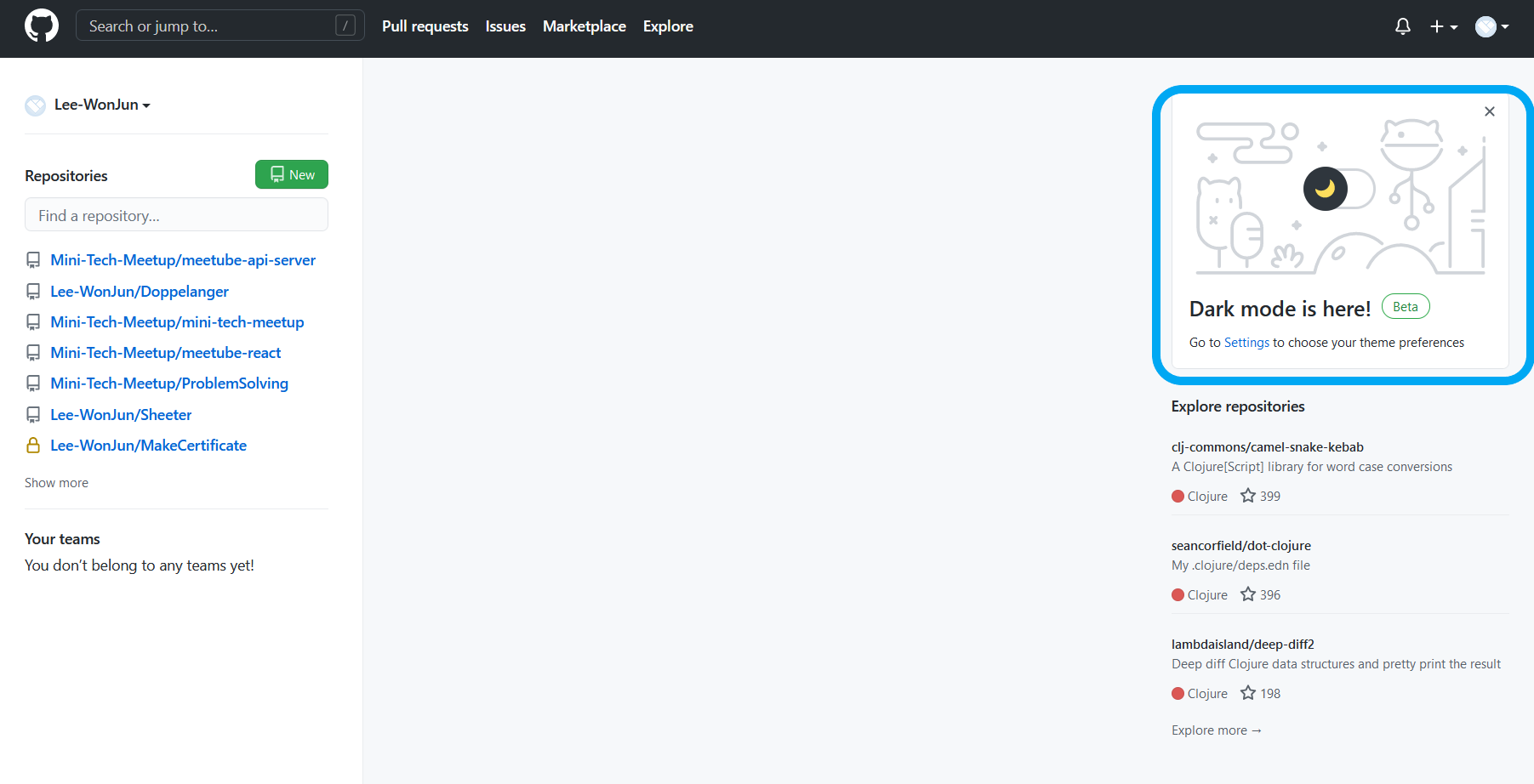This screenshot has width=1534, height=784.
Task: Click Clojure language dot for dot-clojure
Action: (x=1178, y=595)
